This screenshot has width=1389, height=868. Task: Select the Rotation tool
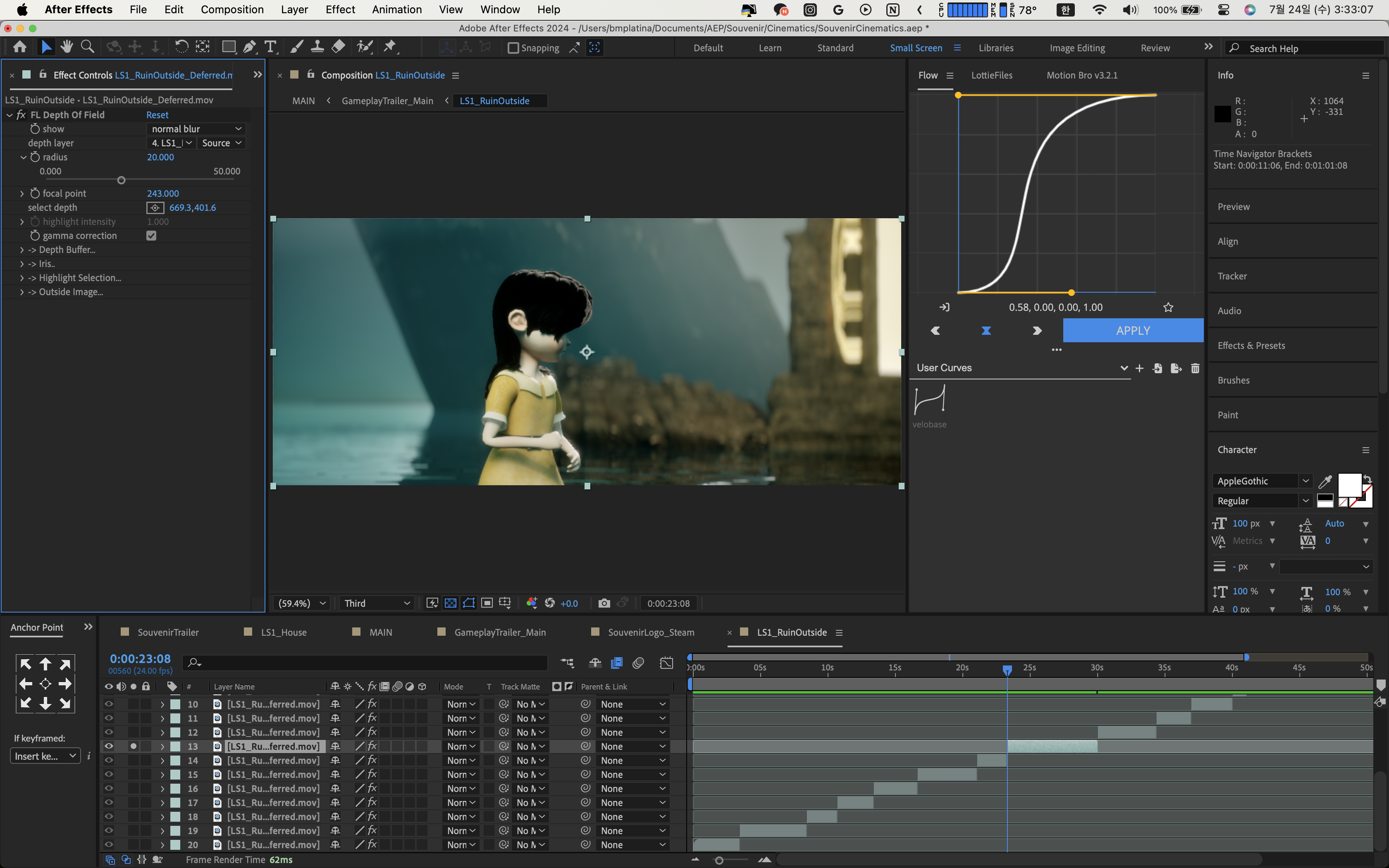pos(181,47)
